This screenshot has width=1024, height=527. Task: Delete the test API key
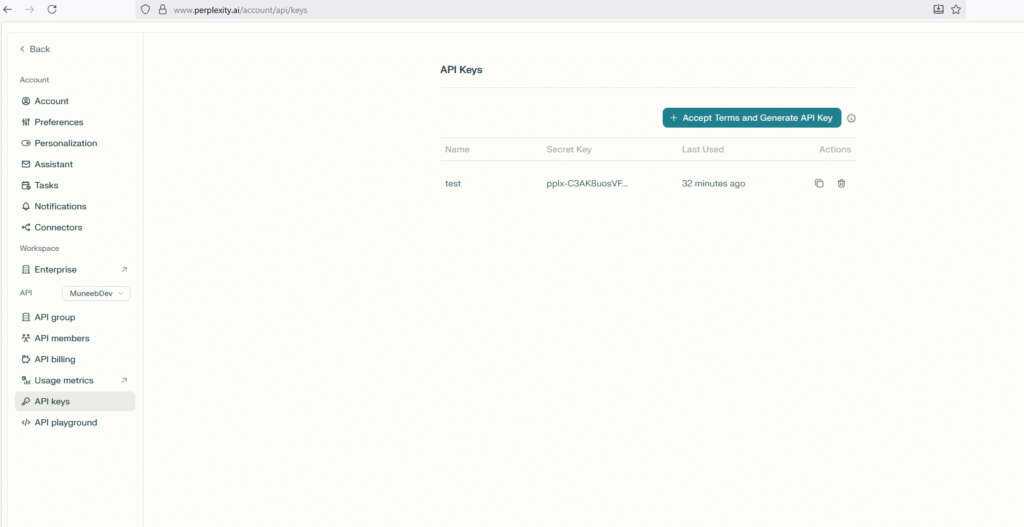(x=841, y=184)
